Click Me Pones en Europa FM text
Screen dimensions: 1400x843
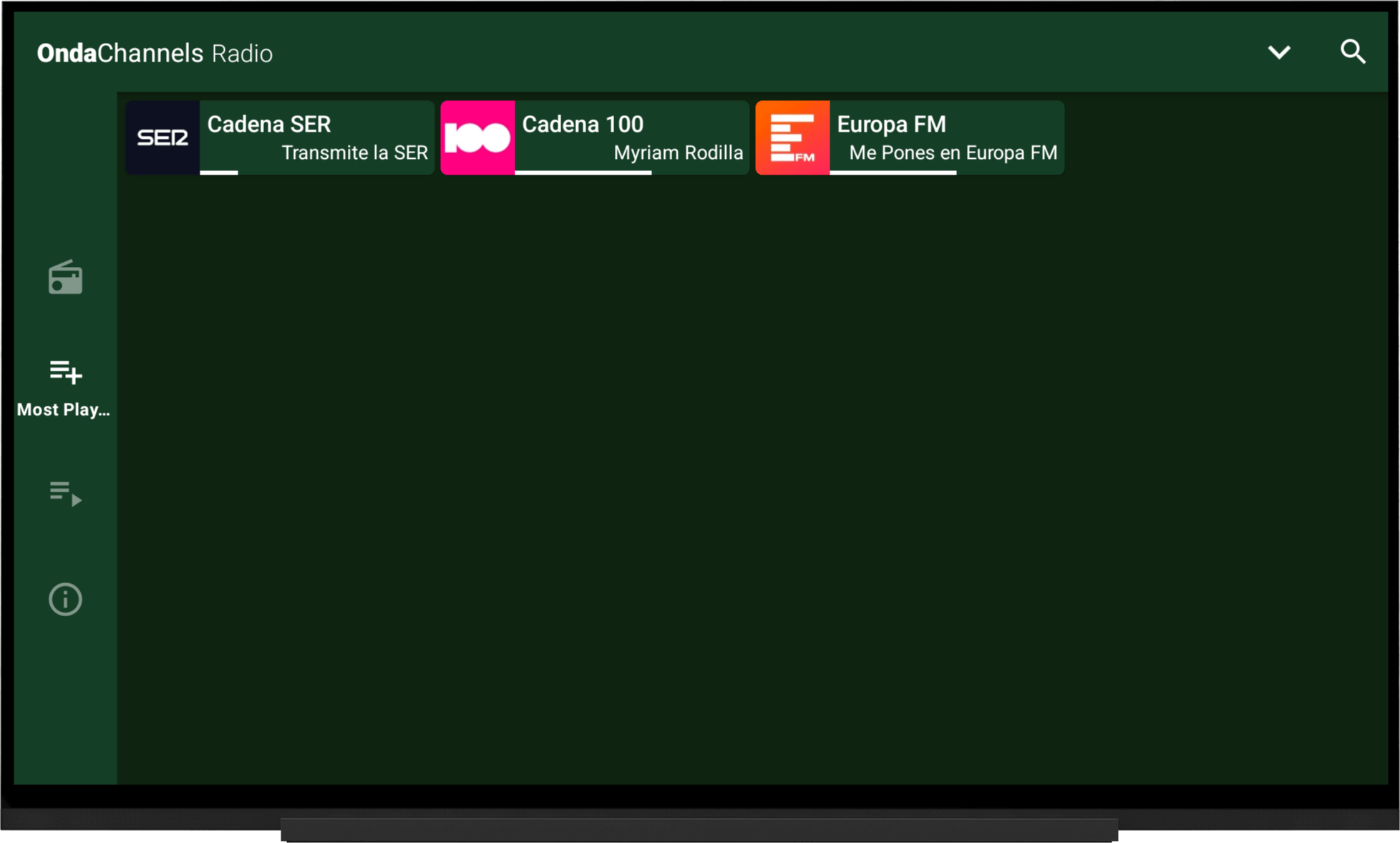[953, 152]
